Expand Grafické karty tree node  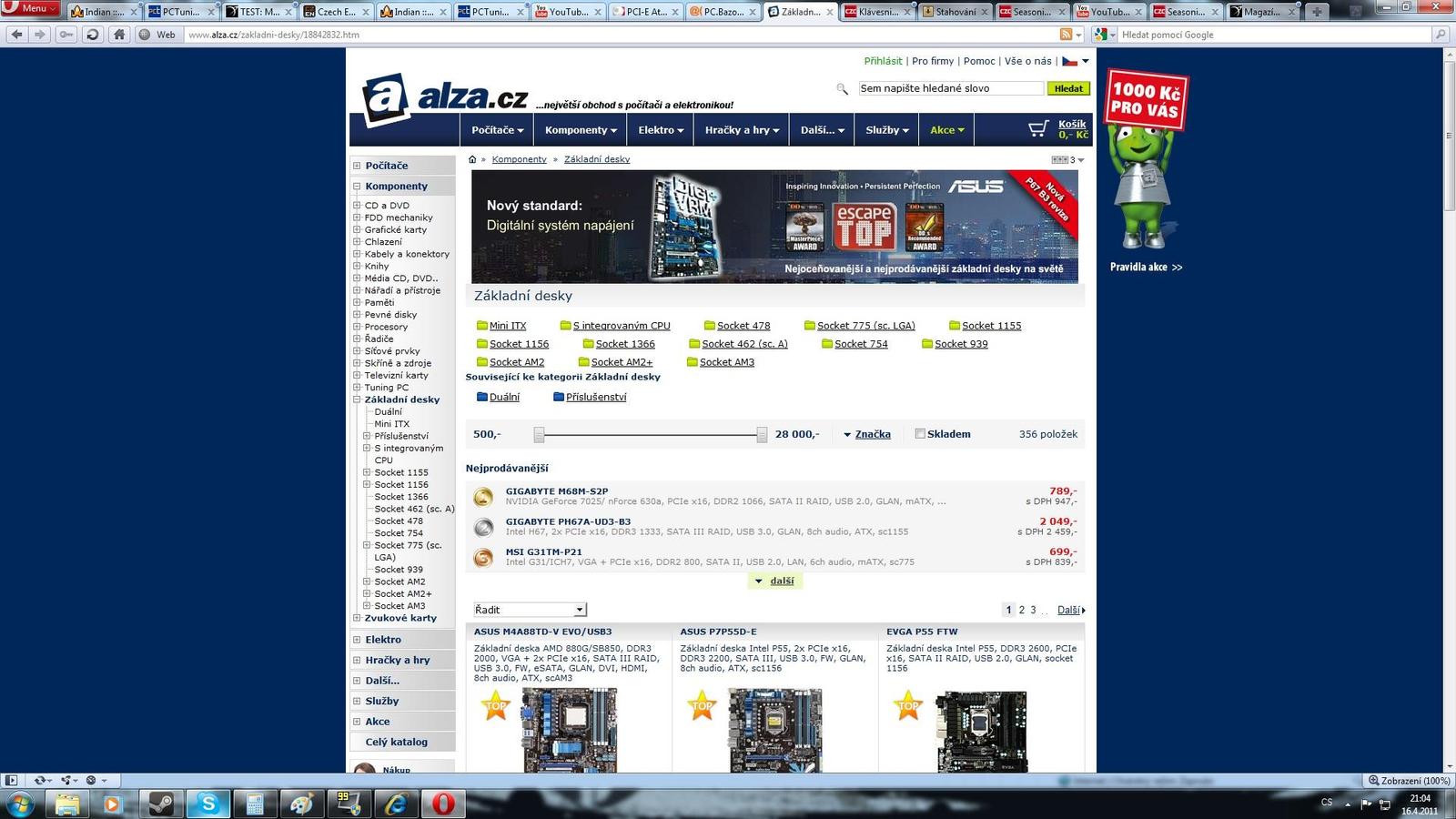[x=357, y=230]
